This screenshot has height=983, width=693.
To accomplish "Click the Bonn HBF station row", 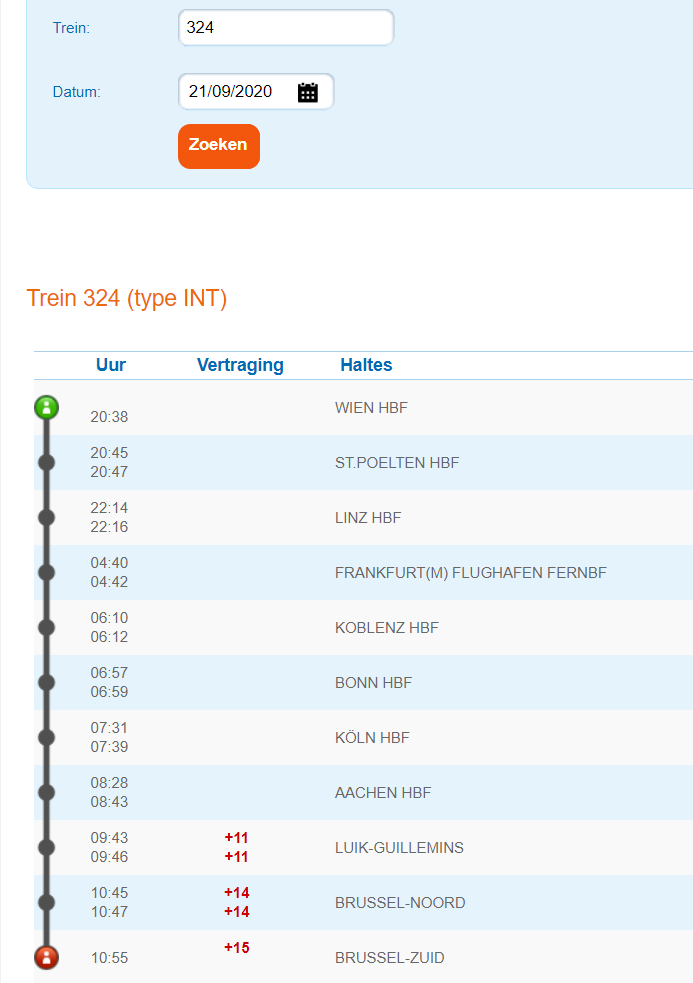I will pyautogui.click(x=374, y=683).
